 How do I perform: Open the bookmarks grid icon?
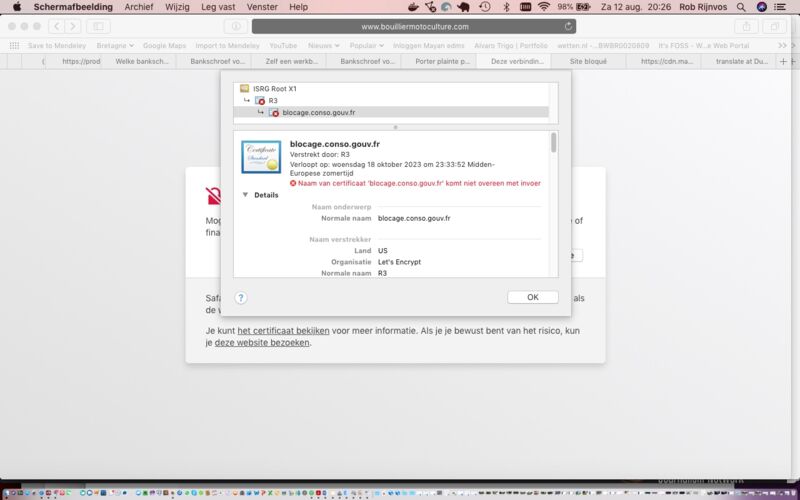point(14,45)
